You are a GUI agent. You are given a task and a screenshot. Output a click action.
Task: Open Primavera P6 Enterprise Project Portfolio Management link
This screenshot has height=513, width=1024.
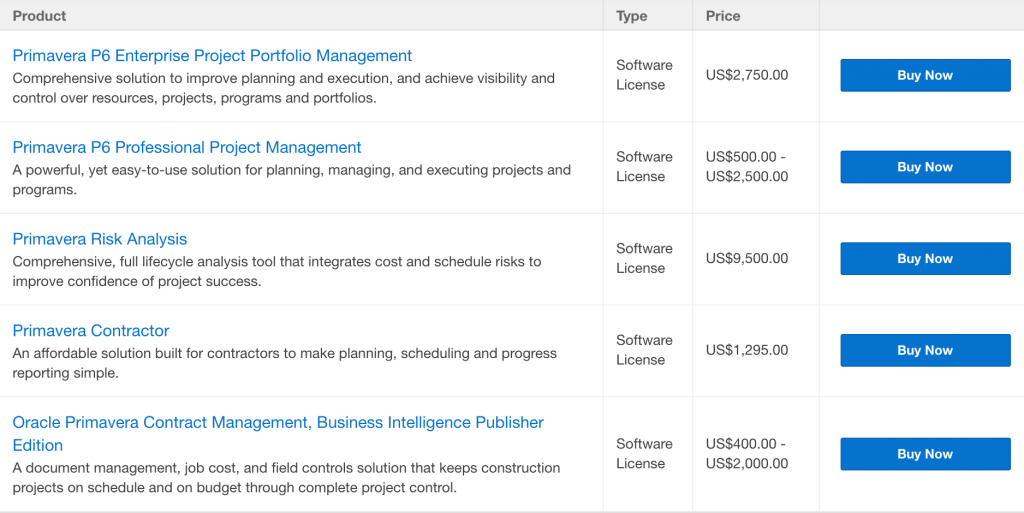click(212, 55)
